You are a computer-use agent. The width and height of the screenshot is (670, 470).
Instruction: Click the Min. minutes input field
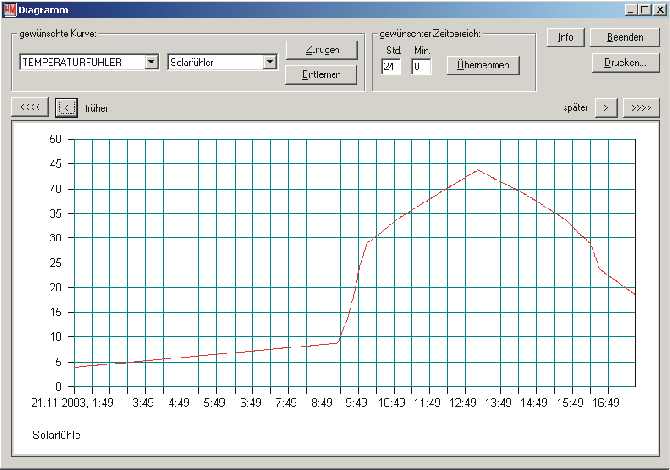[x=420, y=67]
